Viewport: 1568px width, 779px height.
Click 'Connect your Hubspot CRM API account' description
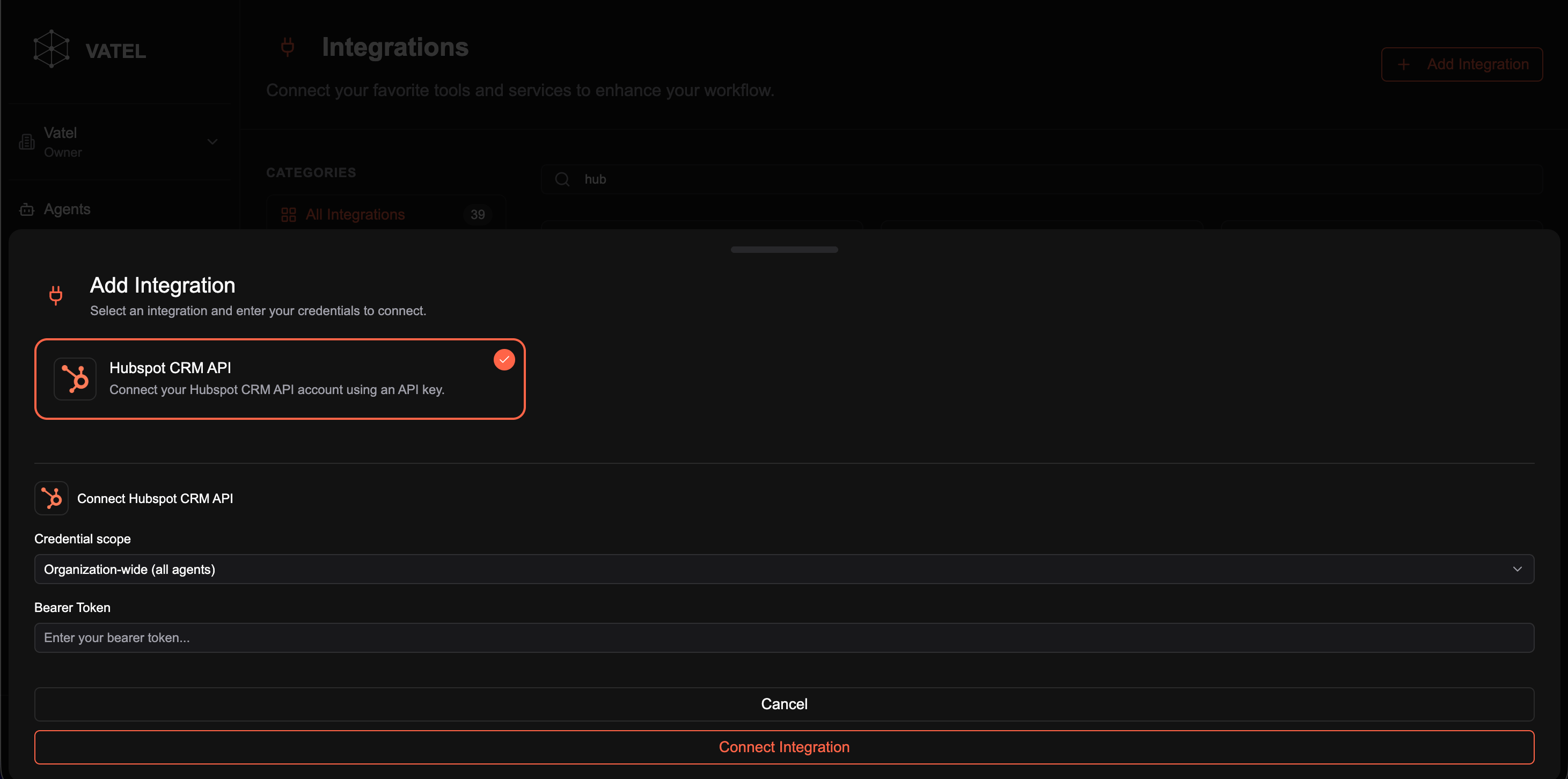tap(277, 390)
